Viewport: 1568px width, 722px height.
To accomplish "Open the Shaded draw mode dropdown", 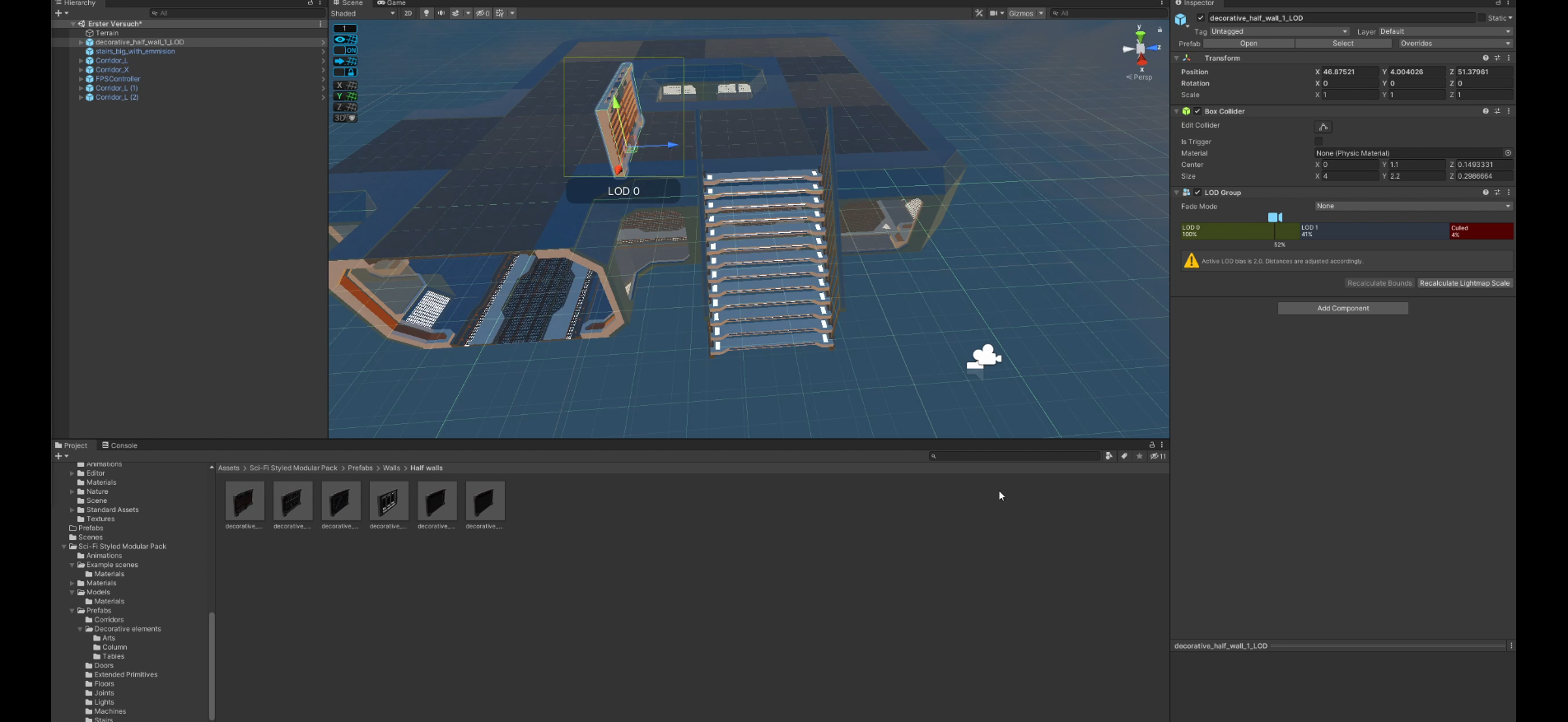I will coord(362,13).
